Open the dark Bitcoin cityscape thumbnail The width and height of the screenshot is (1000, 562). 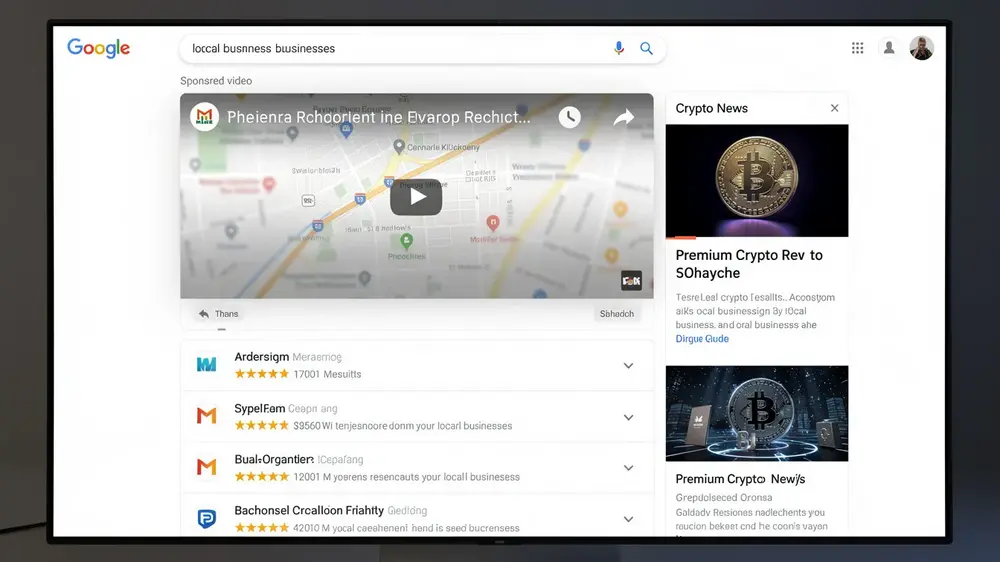click(757, 413)
